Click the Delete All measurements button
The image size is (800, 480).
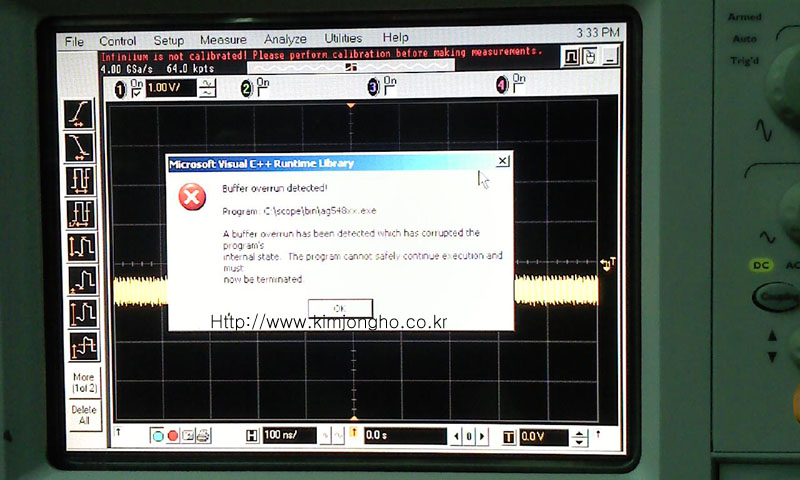tap(84, 415)
